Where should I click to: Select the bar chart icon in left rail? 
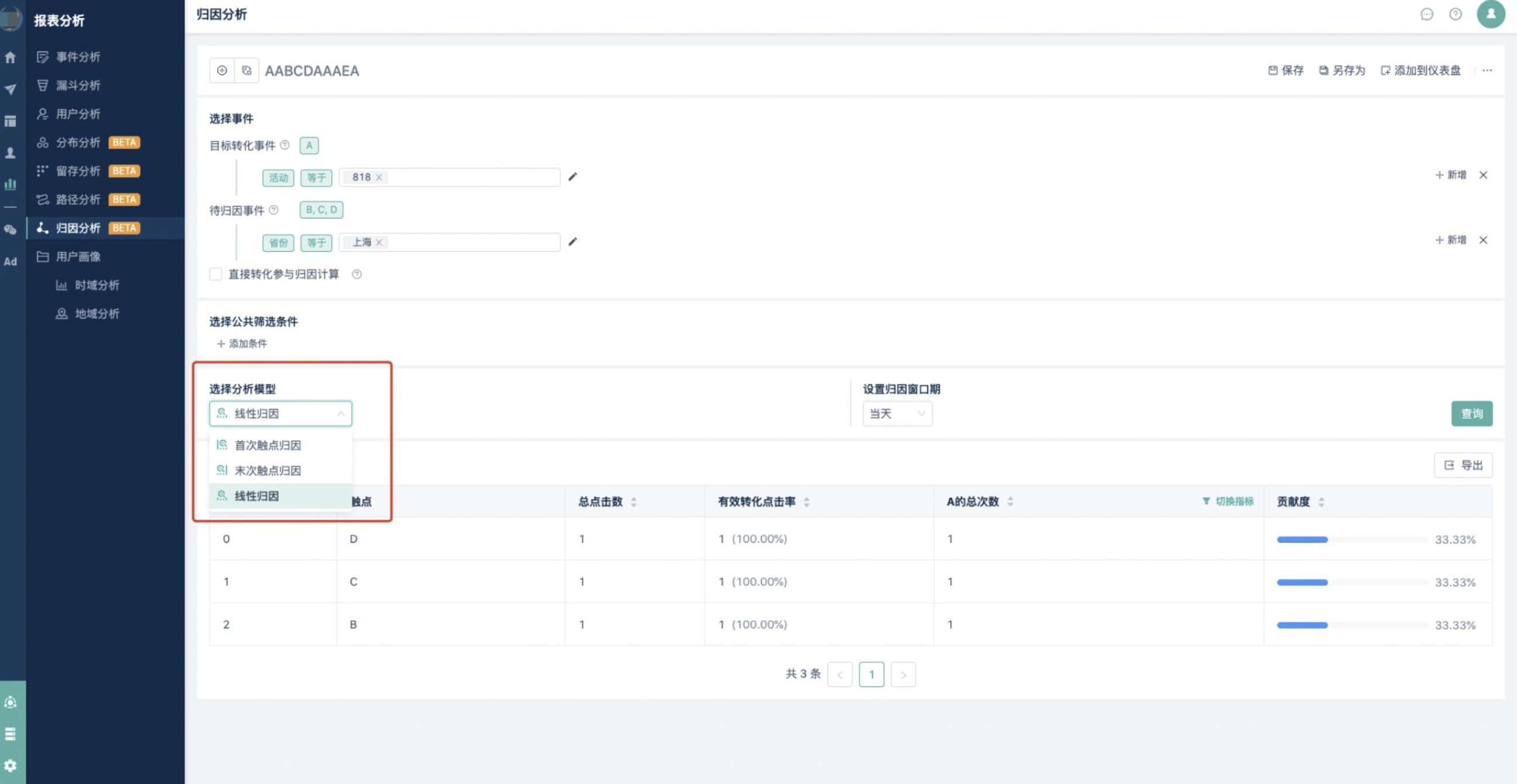pos(10,184)
